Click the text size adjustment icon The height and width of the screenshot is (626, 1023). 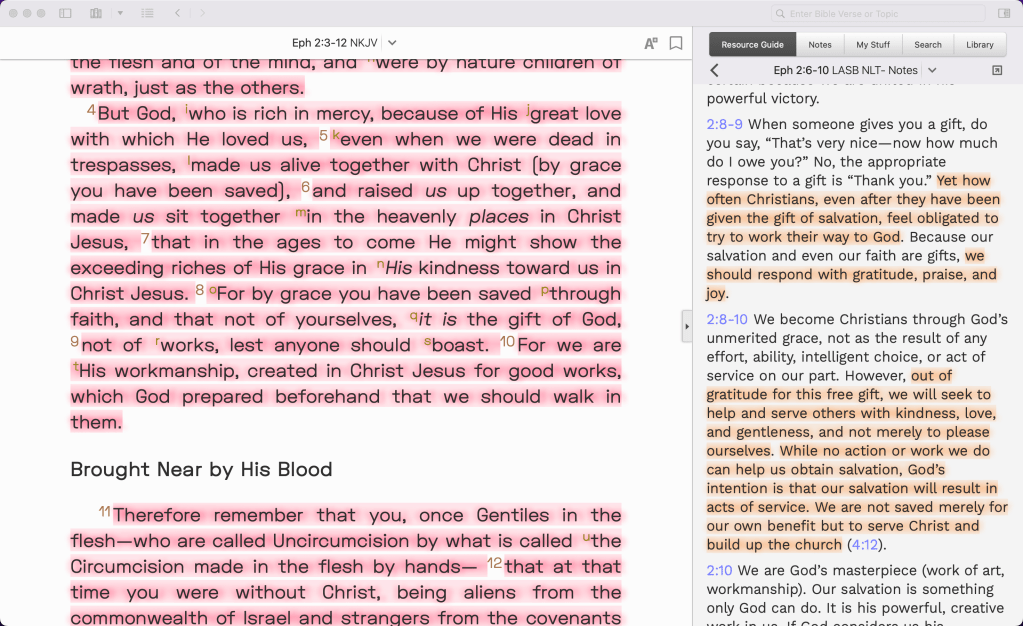coord(651,43)
